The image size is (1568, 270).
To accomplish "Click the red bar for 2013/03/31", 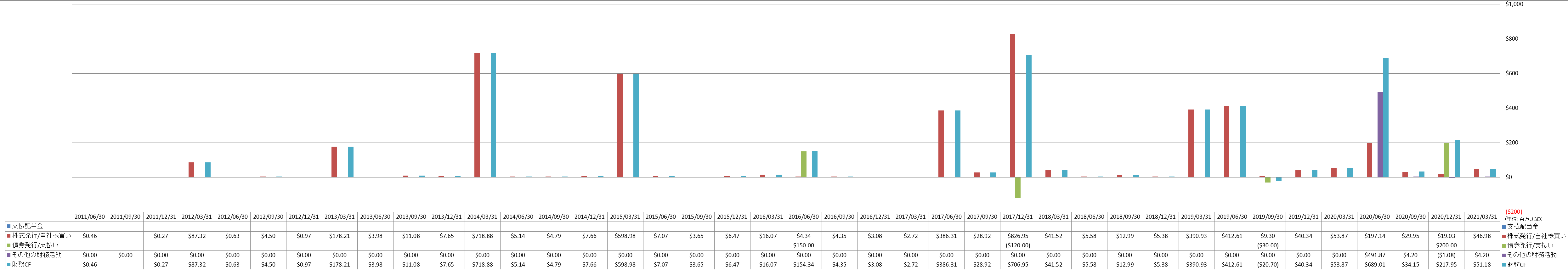I will (334, 162).
